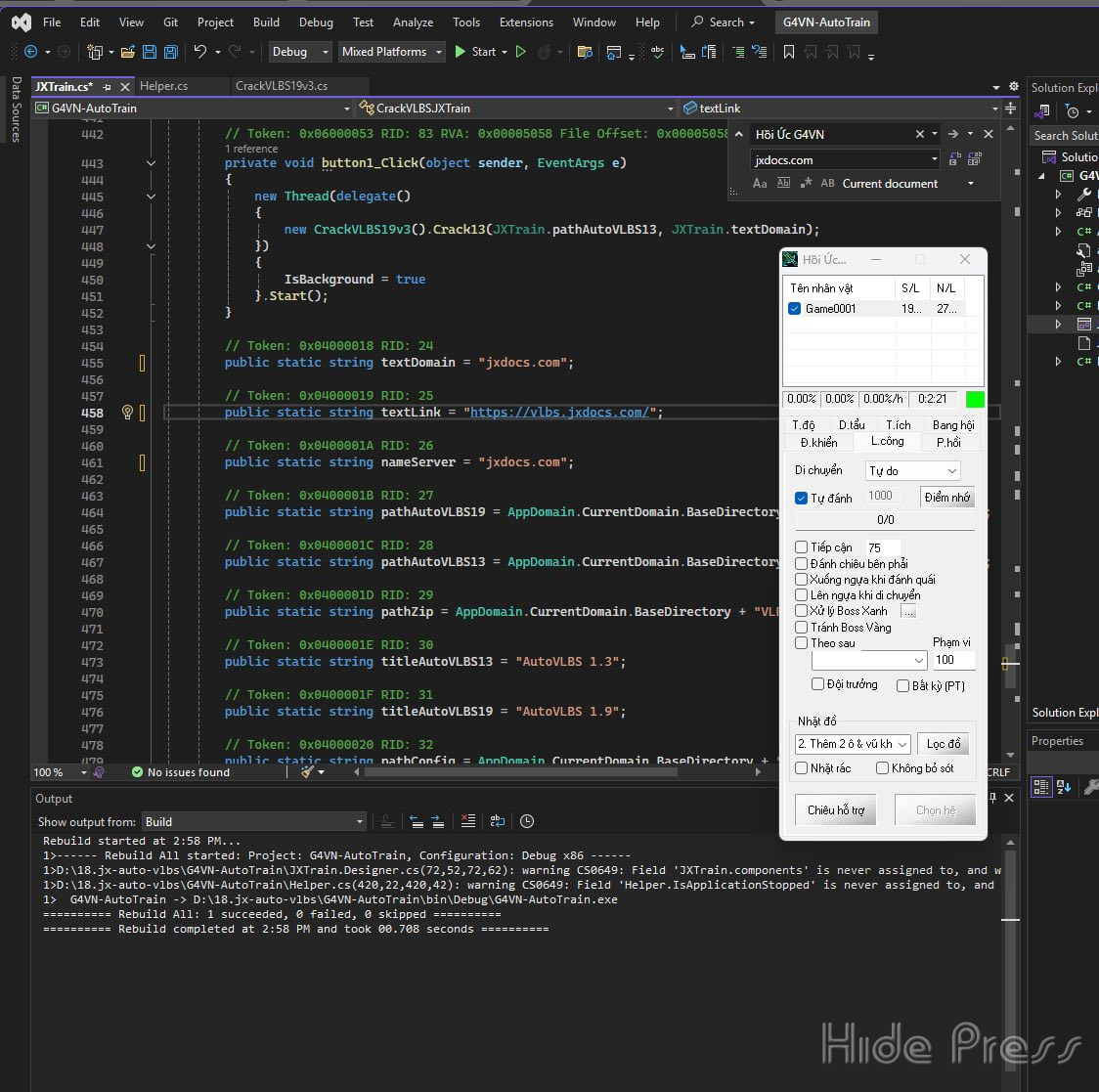
Task: Enable Tránh Boss Vàng checkbox
Action: (801, 628)
